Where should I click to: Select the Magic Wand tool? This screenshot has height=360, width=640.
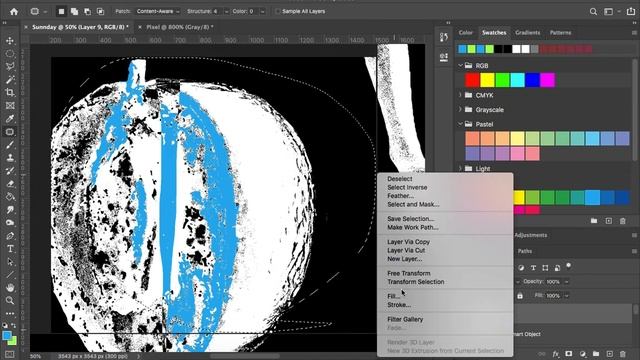(x=10, y=80)
